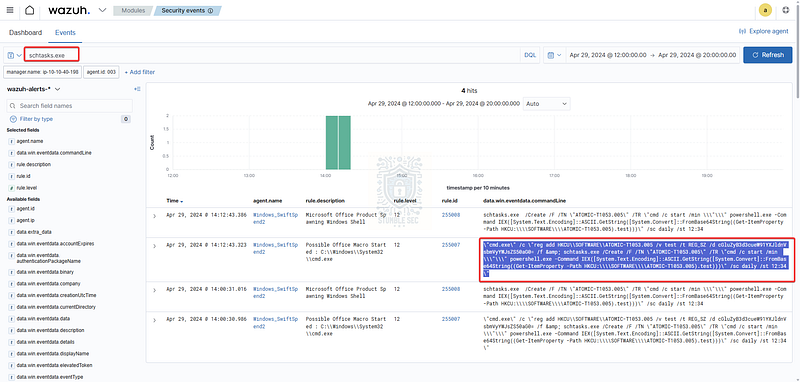Open agent Windows_SwiftSpend2 in the 14:00:30.986 row

click(x=276, y=322)
